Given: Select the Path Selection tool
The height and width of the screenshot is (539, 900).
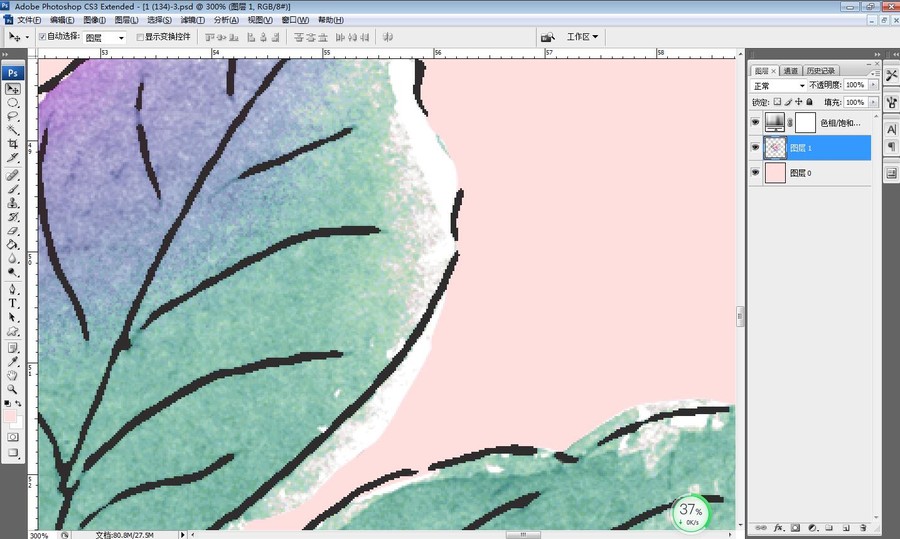Looking at the screenshot, I should [13, 317].
